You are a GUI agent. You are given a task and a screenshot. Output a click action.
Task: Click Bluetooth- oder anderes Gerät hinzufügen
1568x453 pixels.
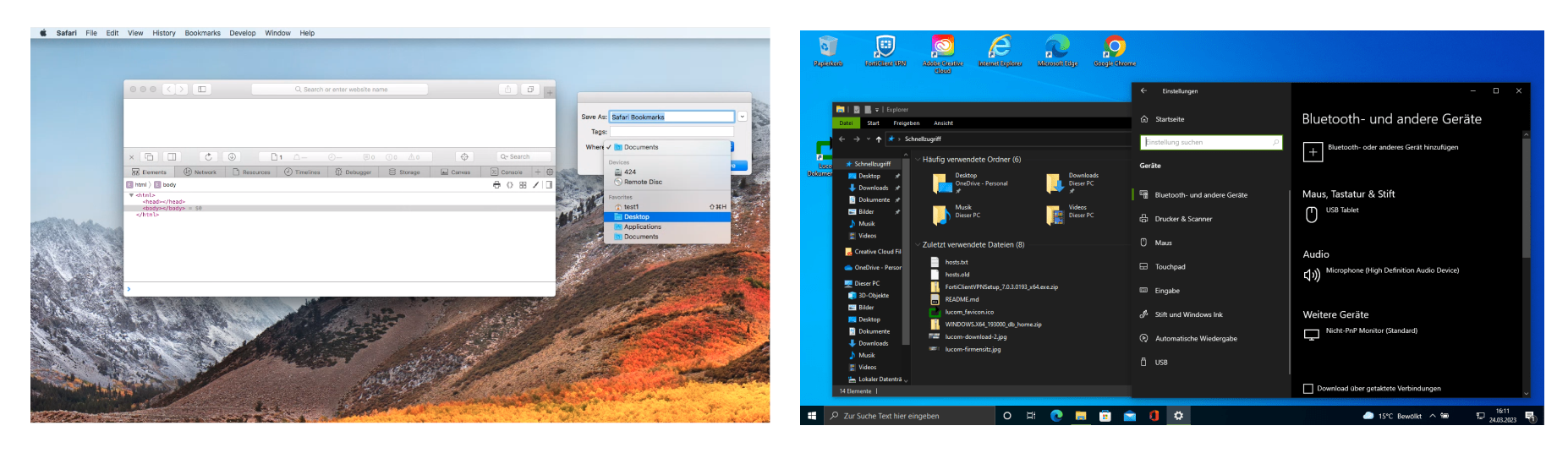pyautogui.click(x=1381, y=150)
